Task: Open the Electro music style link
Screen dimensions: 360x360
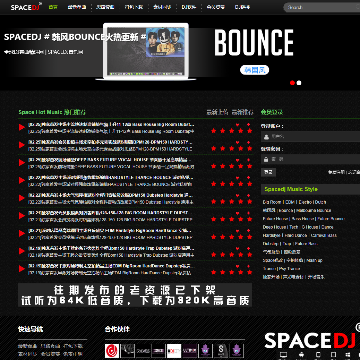Action: pos(305,202)
